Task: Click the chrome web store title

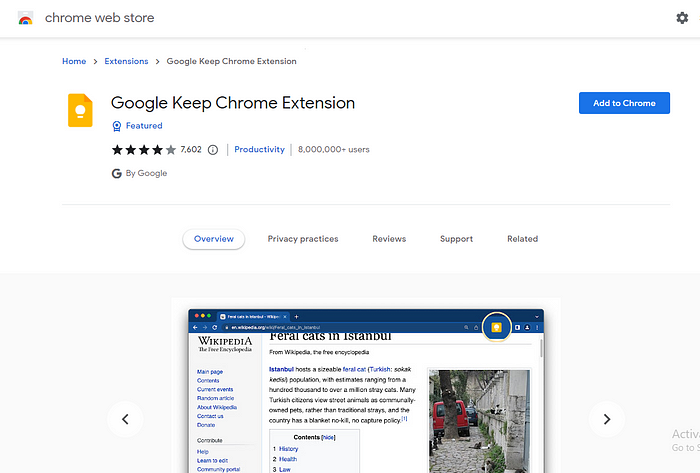Action: pyautogui.click(x=100, y=18)
